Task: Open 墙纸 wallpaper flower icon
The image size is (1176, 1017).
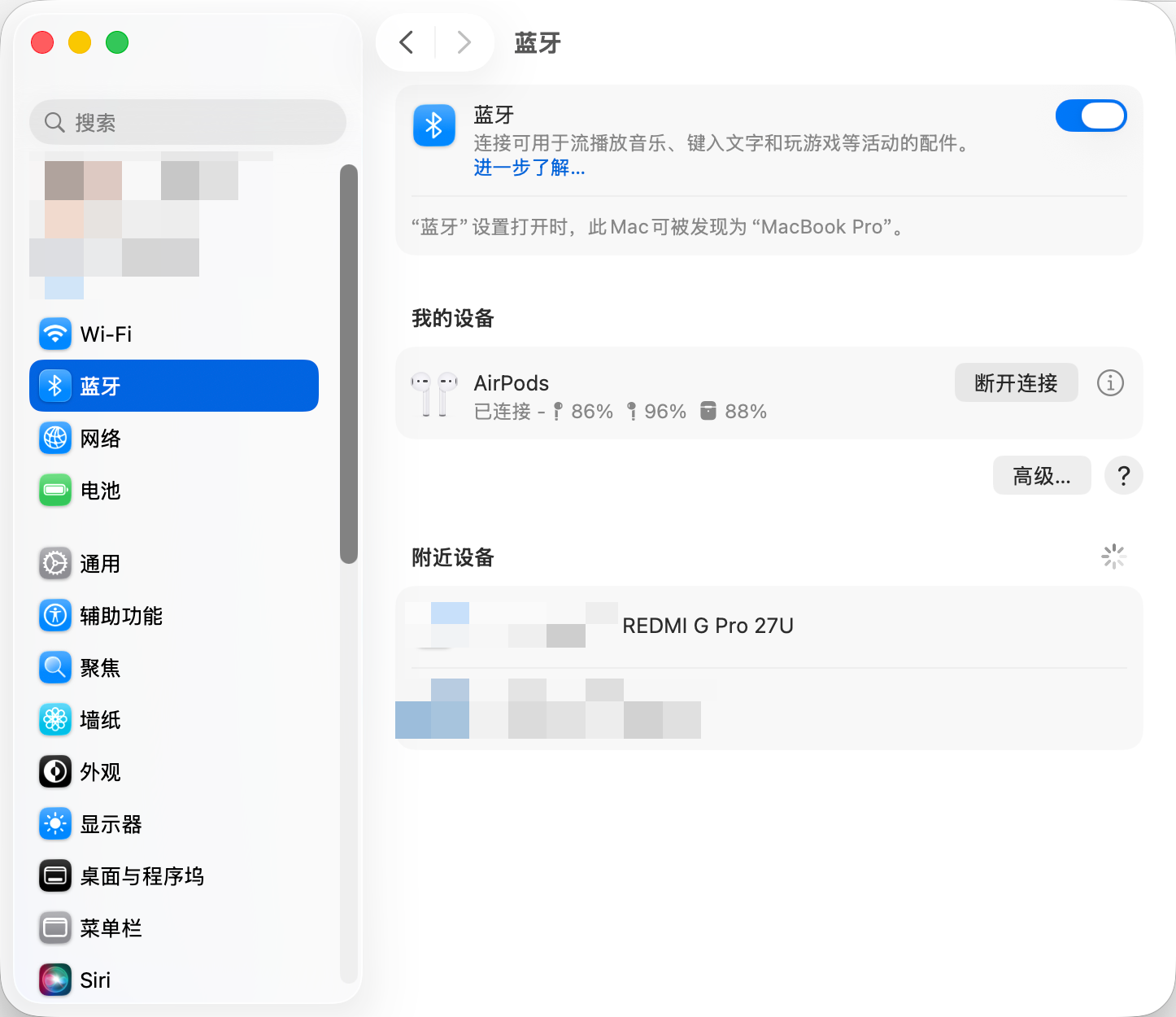Action: click(55, 719)
